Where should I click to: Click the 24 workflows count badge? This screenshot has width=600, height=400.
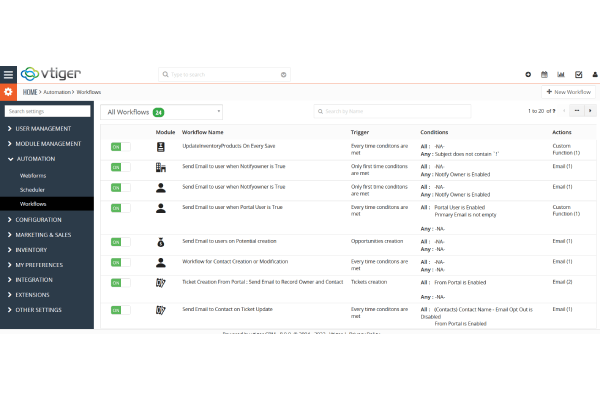click(158, 112)
